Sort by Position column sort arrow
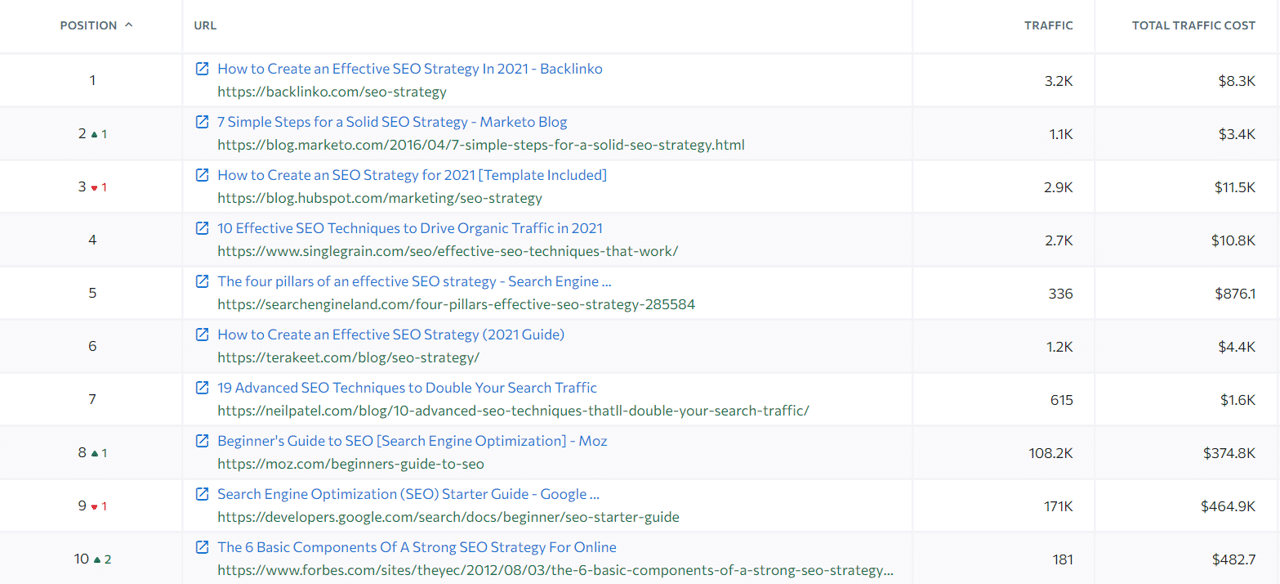The height and width of the screenshot is (584, 1280). (x=128, y=25)
